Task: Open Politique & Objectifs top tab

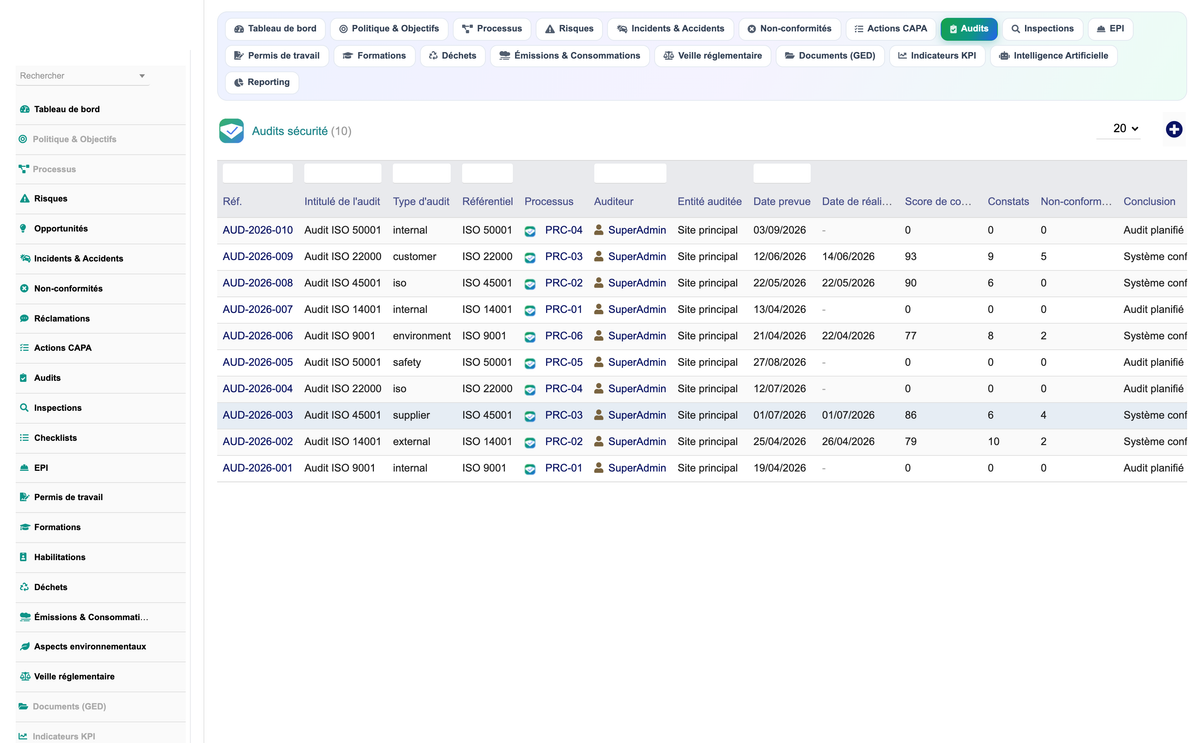Action: pyautogui.click(x=389, y=29)
